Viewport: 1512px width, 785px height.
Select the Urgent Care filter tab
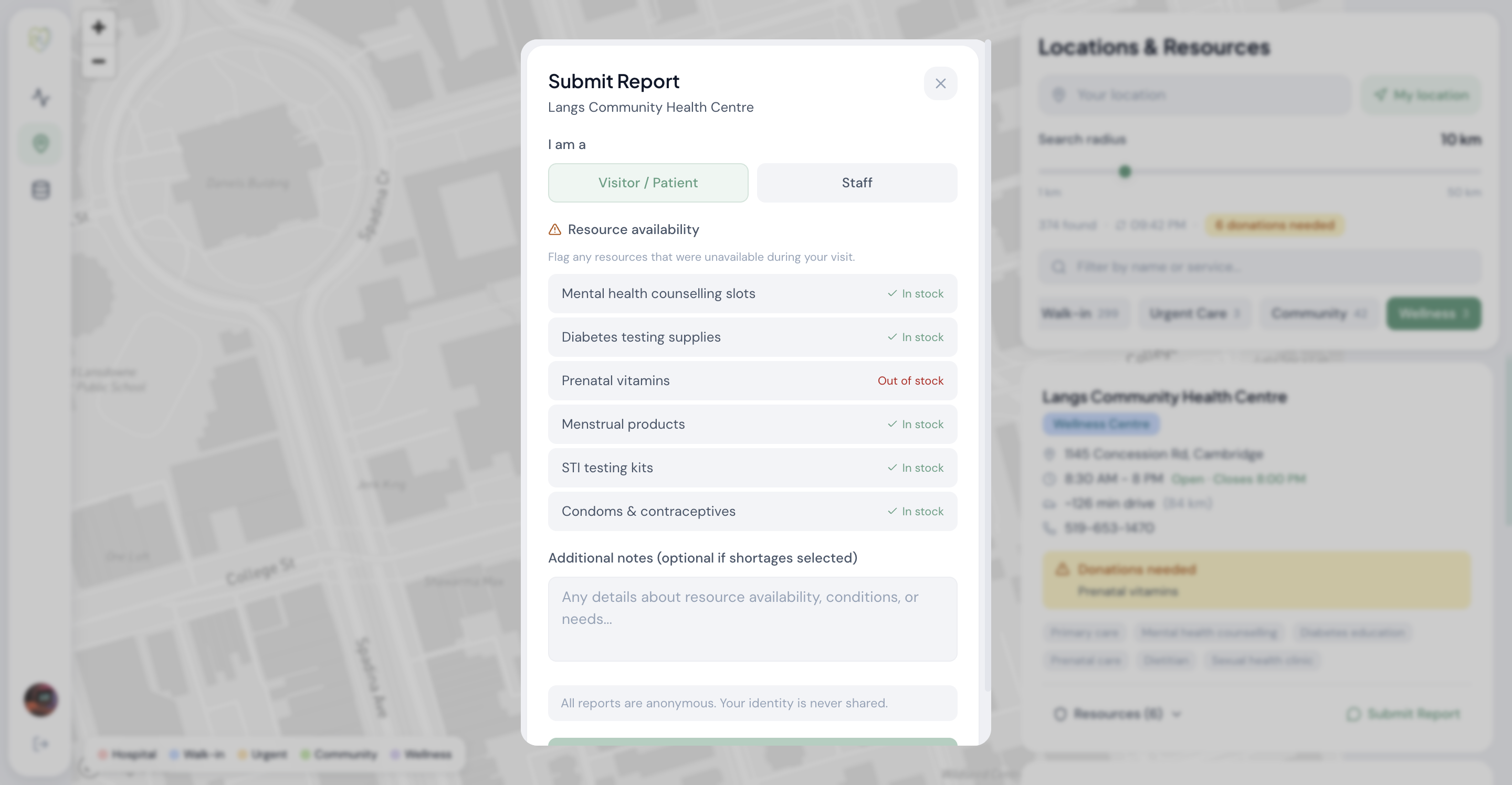click(x=1194, y=313)
